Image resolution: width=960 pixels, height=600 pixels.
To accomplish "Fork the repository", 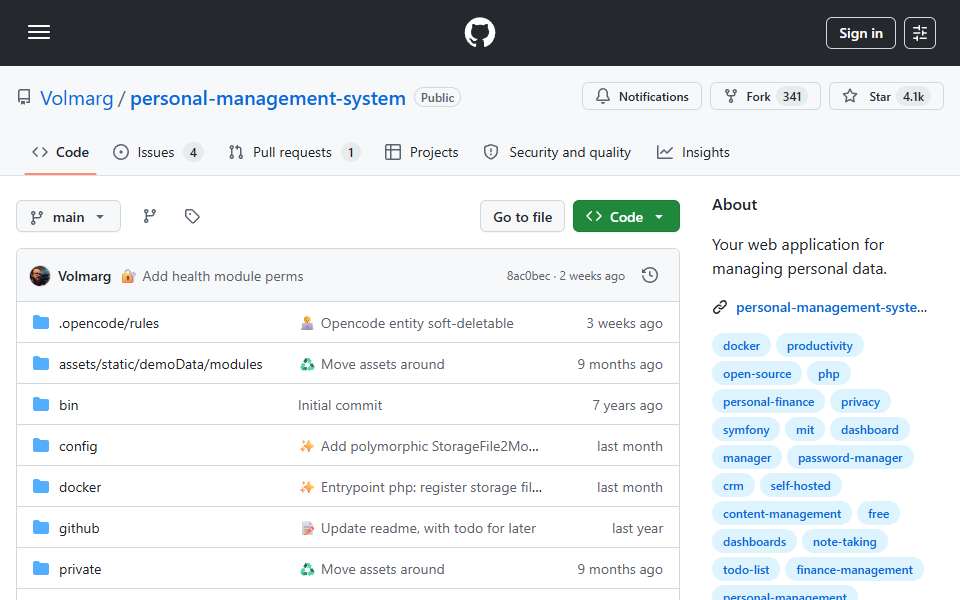I will tap(765, 97).
